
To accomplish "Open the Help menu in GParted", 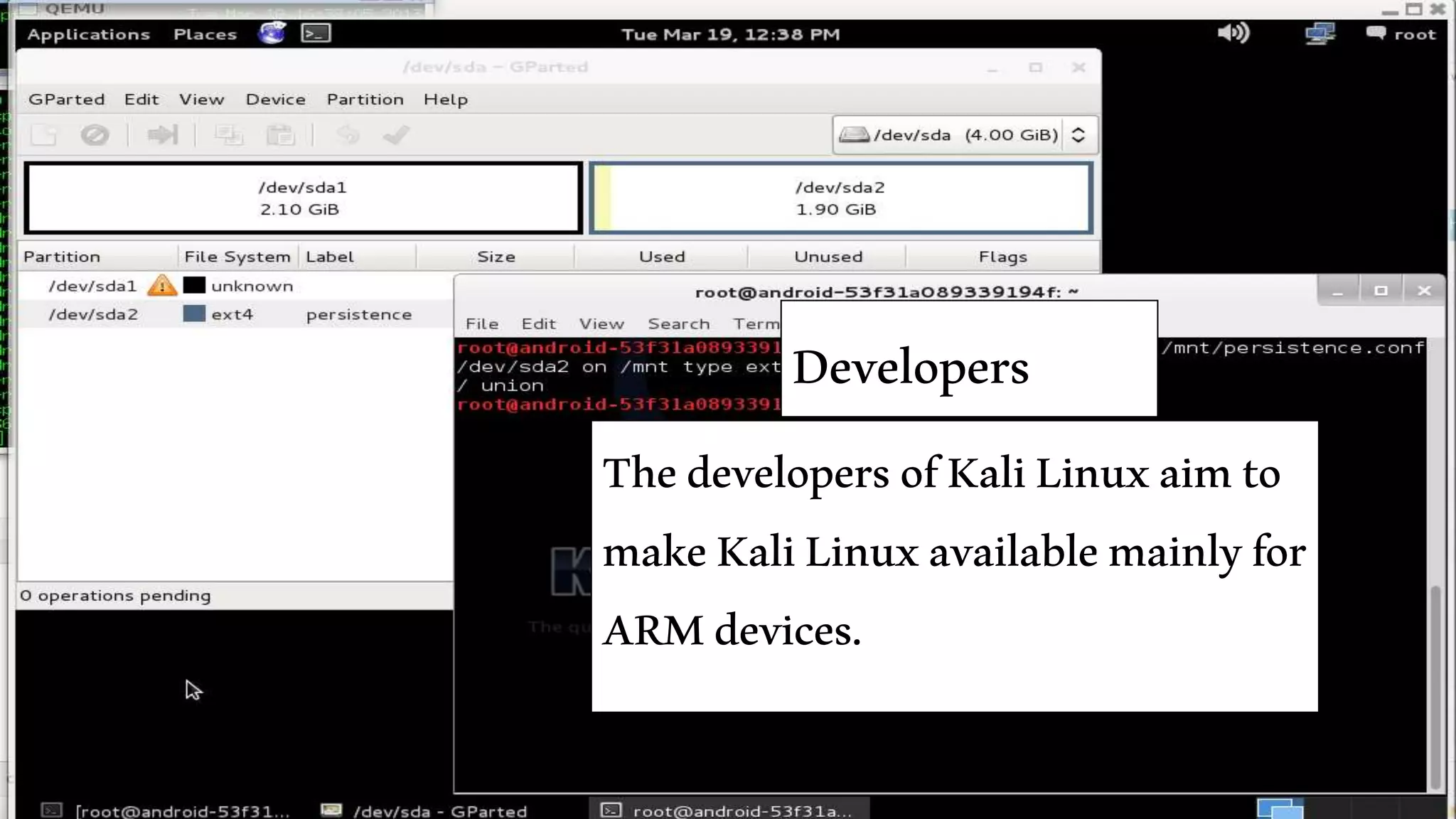I will [446, 100].
